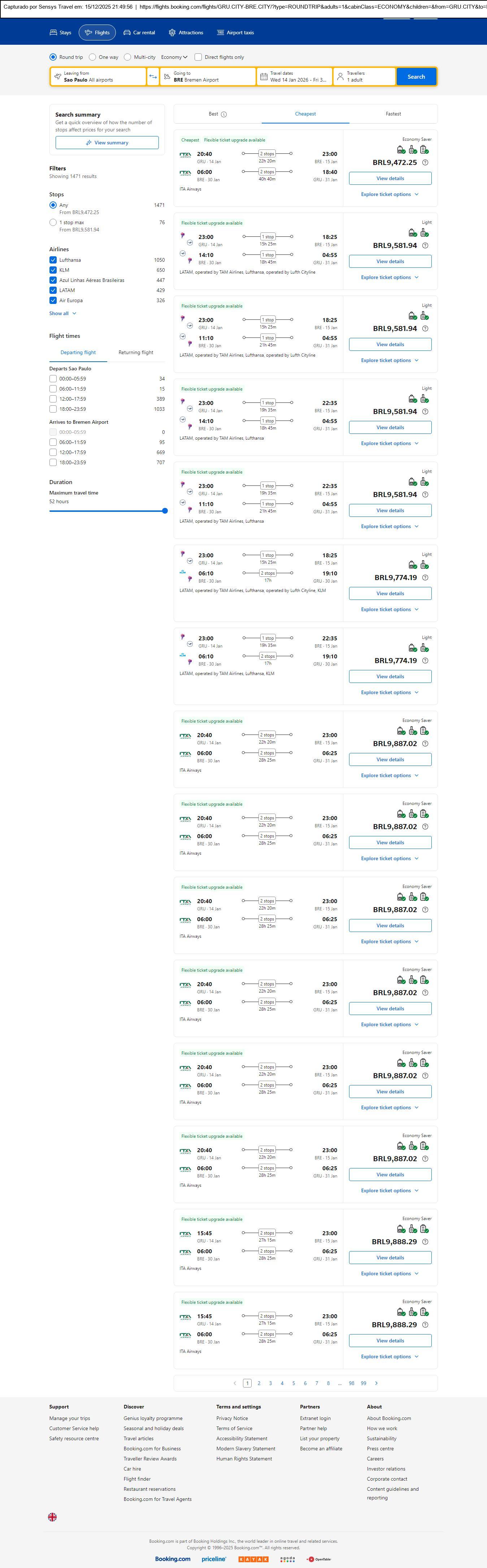
Task: Click the swap origin and destination arrows icon
Action: pyautogui.click(x=153, y=77)
